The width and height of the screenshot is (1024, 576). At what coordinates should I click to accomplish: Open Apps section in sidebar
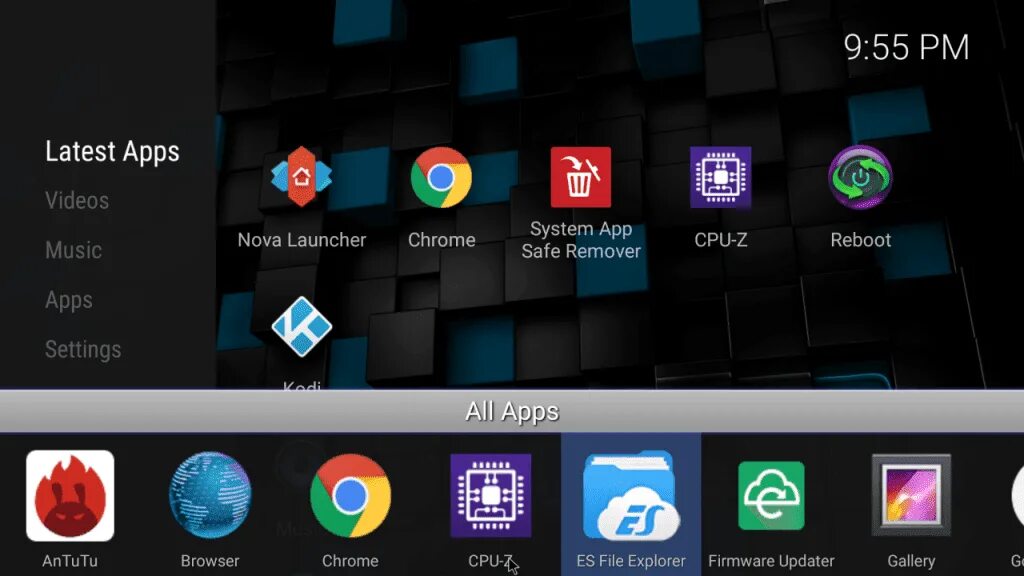(x=69, y=300)
